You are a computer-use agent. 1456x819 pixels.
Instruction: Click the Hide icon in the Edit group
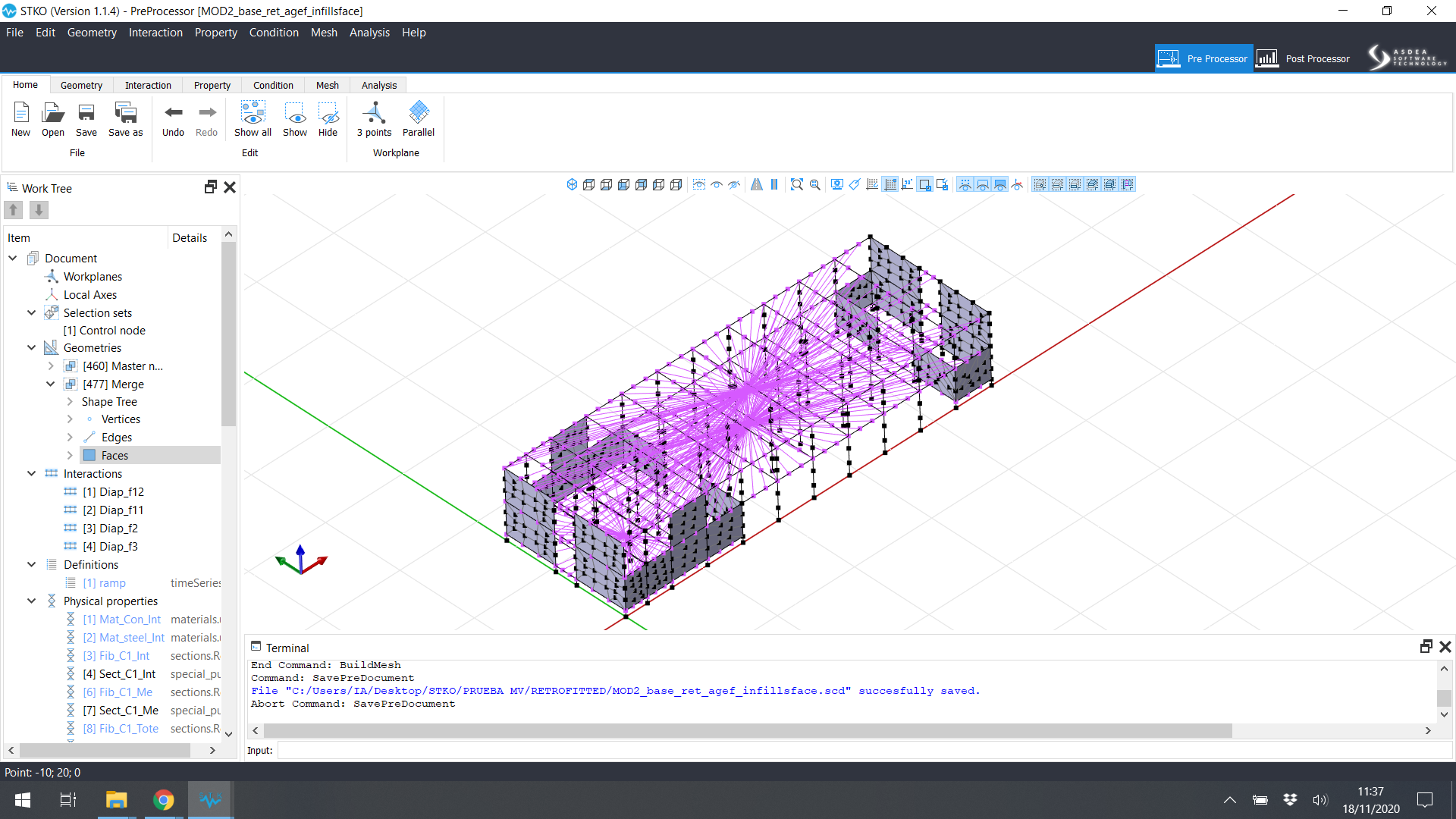(x=328, y=120)
